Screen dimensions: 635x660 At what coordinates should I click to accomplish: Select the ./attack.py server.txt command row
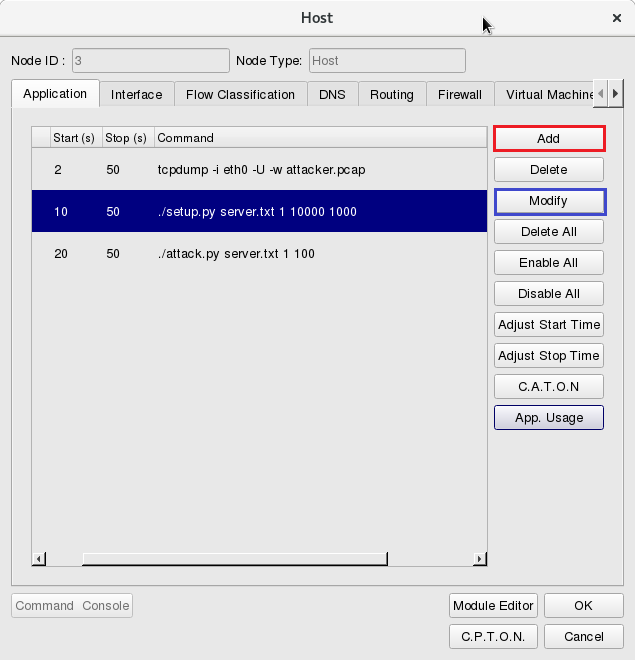tap(259, 254)
